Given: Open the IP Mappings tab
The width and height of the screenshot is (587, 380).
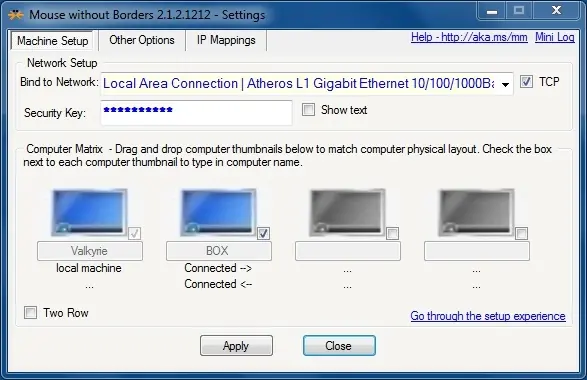Looking at the screenshot, I should pyautogui.click(x=226, y=40).
